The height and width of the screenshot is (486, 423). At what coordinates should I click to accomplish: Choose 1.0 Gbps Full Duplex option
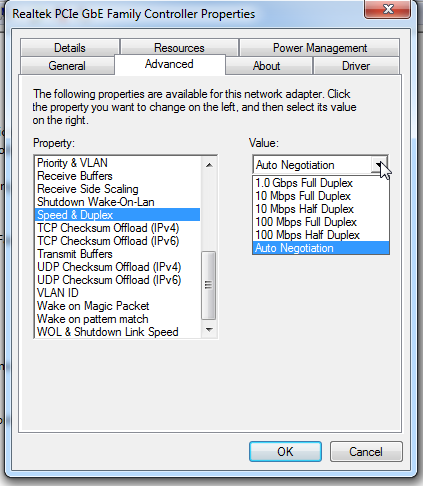click(321, 183)
